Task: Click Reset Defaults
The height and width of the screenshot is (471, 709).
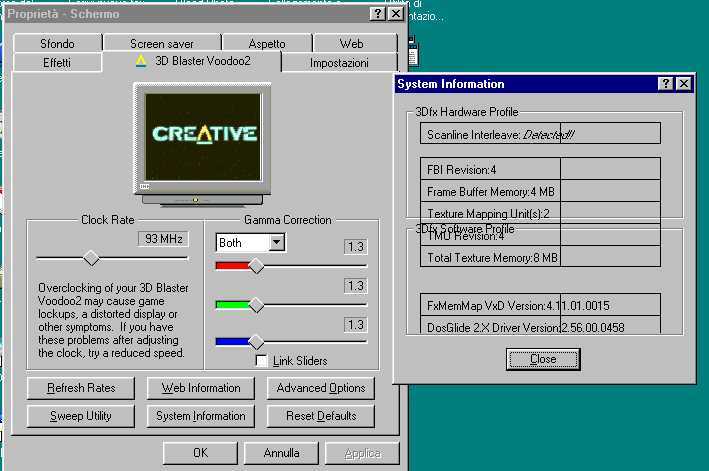Action: pyautogui.click(x=321, y=416)
